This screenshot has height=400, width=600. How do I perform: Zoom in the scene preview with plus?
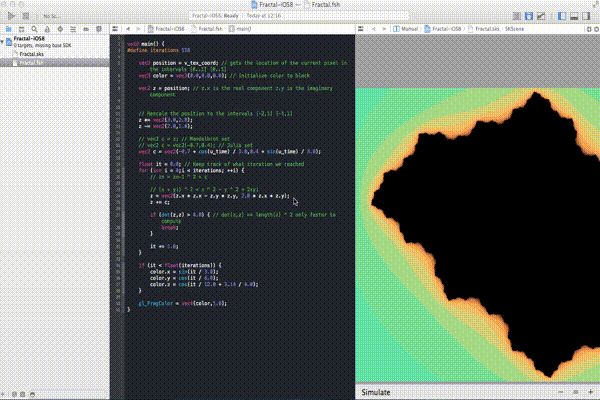[590, 392]
